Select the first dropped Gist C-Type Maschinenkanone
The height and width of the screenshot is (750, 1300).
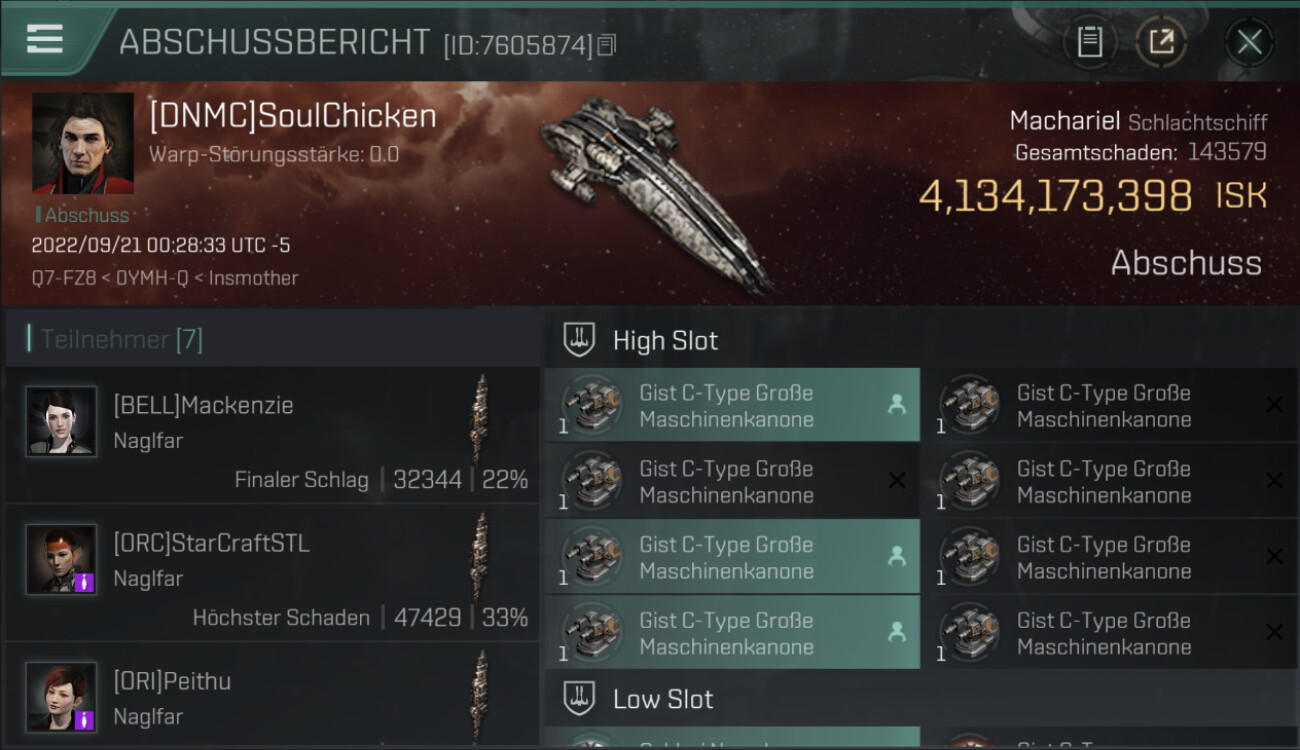tap(732, 405)
